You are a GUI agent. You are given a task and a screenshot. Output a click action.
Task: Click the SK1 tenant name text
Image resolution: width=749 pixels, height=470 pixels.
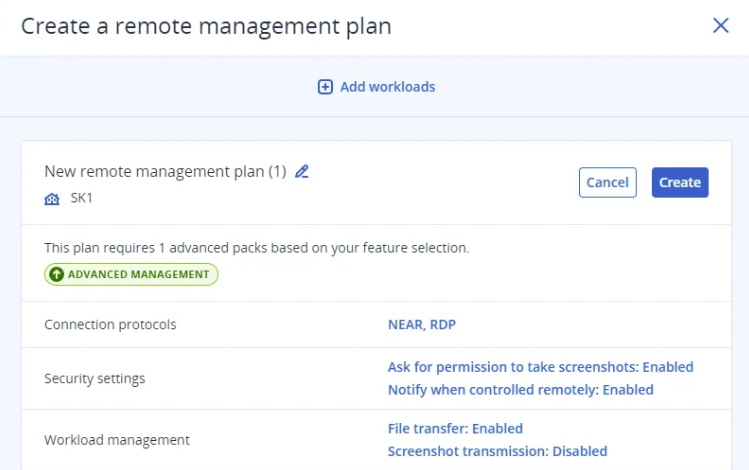click(82, 198)
